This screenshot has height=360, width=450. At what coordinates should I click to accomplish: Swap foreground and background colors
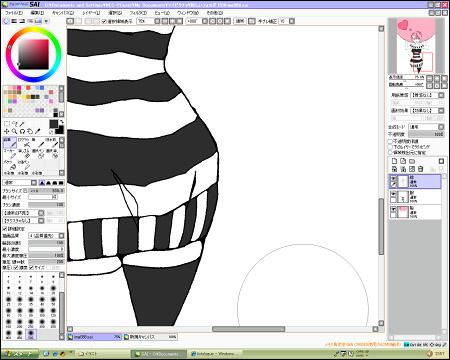62,122
